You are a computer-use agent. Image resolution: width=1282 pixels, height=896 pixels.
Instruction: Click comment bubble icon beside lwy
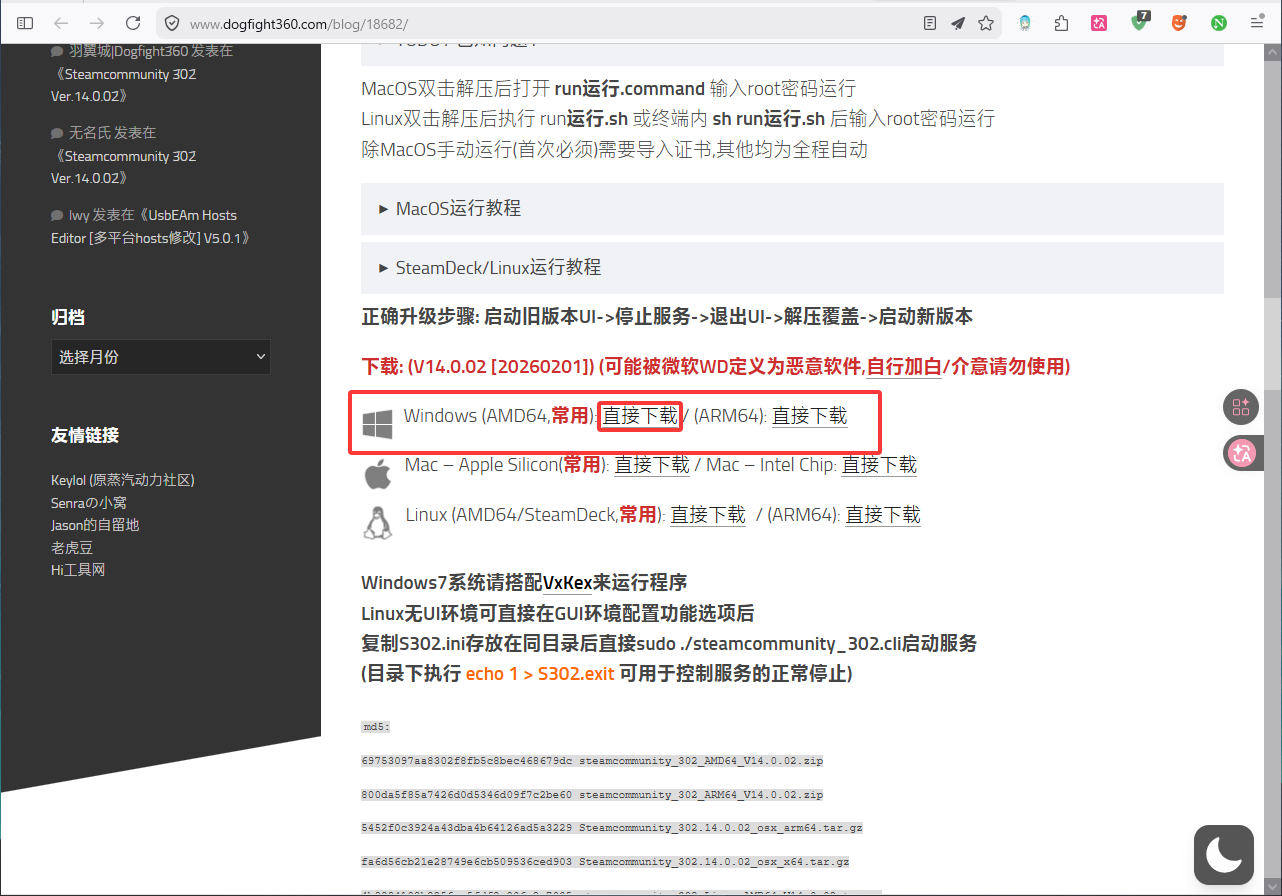click(x=57, y=215)
